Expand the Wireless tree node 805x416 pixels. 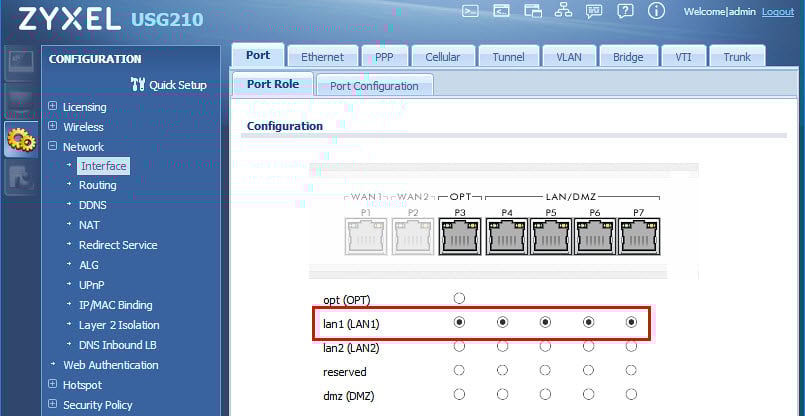point(52,126)
